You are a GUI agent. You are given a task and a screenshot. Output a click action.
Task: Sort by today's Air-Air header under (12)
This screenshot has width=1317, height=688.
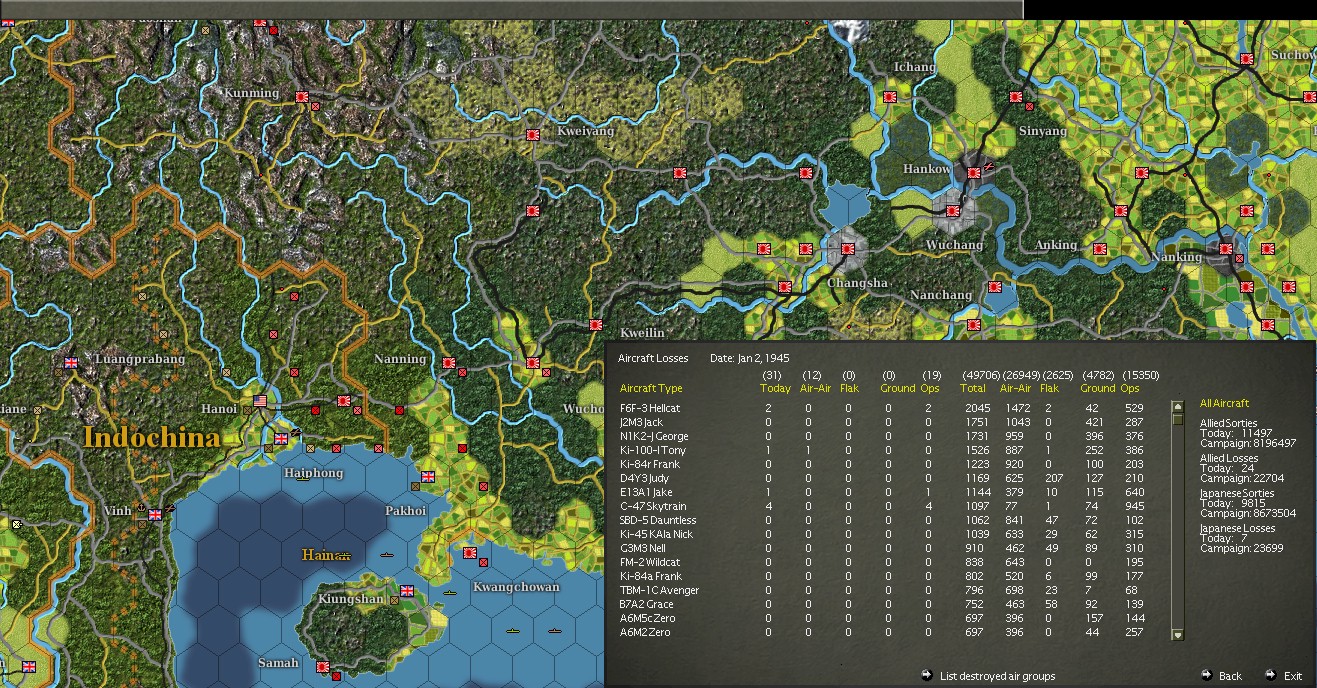point(816,388)
